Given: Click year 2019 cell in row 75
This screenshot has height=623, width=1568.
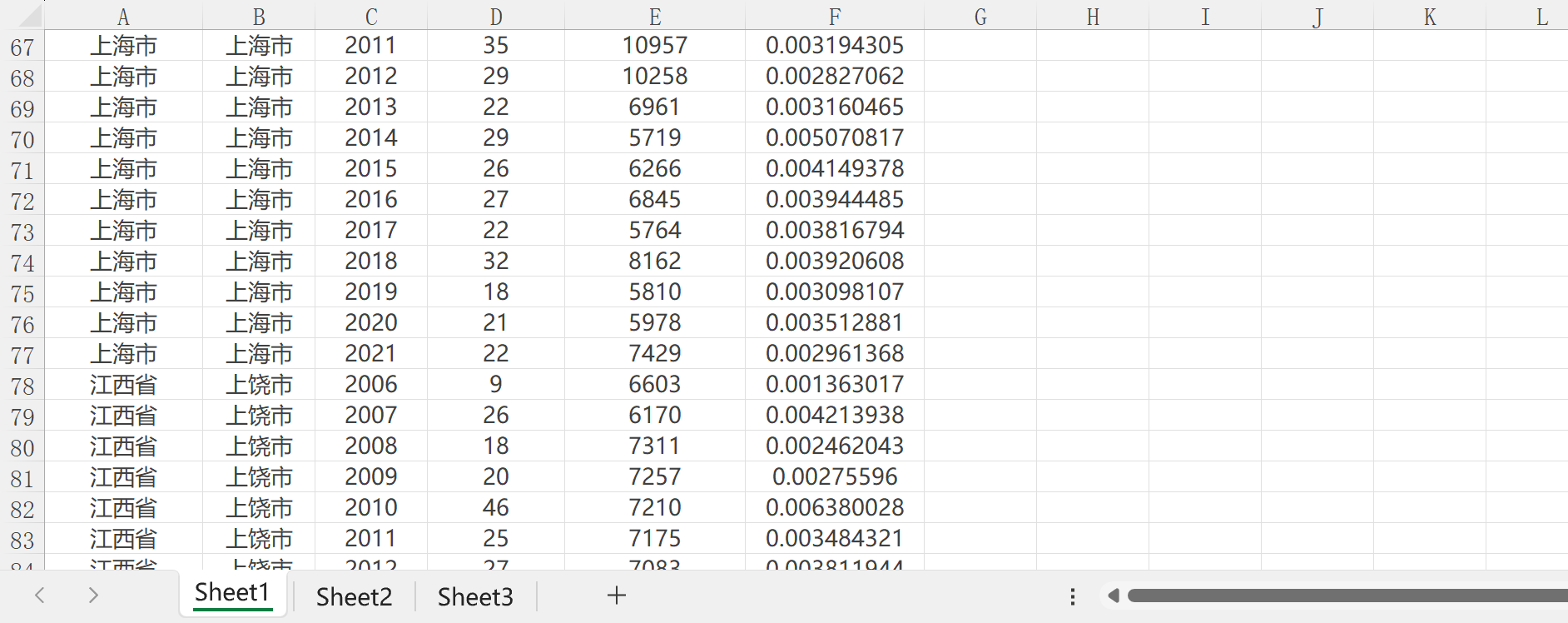Looking at the screenshot, I should [371, 292].
